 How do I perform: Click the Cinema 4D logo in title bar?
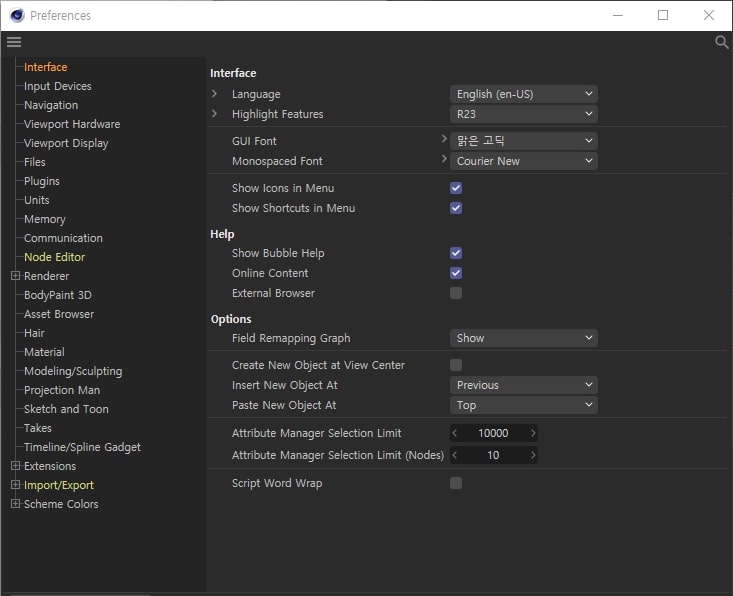click(x=16, y=15)
